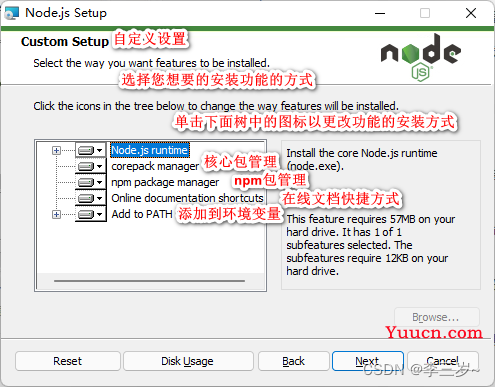Select the npm package manager feature
Image resolution: width=495 pixels, height=387 pixels.
click(165, 182)
